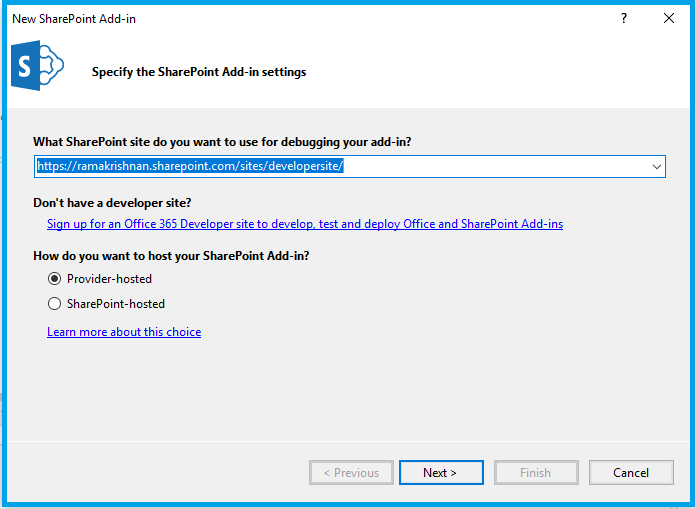Click the 'Don't have a developer site?' label

click(112, 203)
